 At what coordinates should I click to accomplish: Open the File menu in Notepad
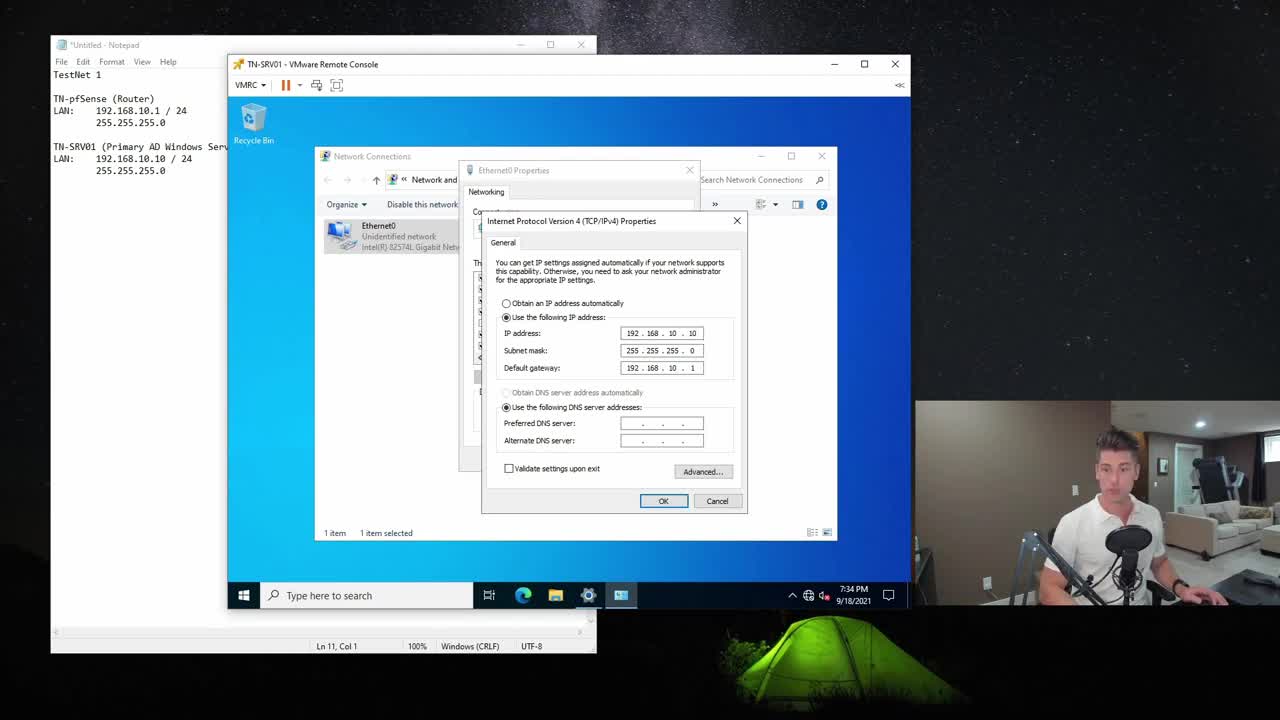(61, 62)
